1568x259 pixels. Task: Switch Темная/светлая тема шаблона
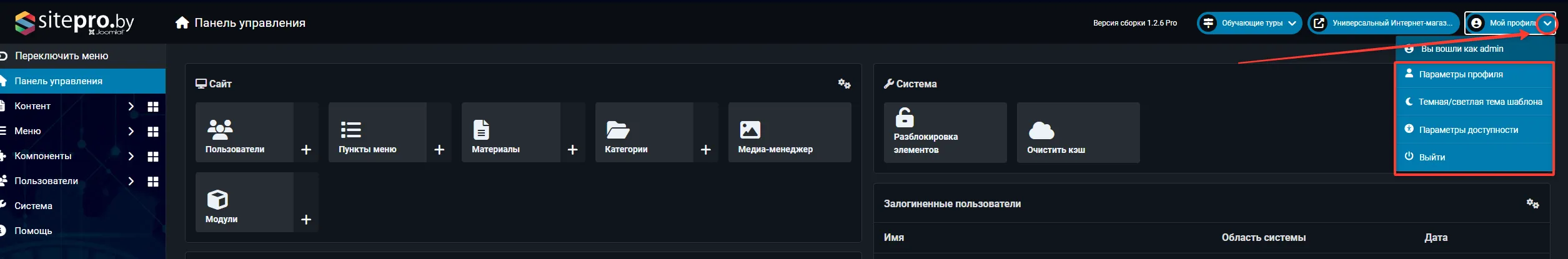click(1479, 102)
